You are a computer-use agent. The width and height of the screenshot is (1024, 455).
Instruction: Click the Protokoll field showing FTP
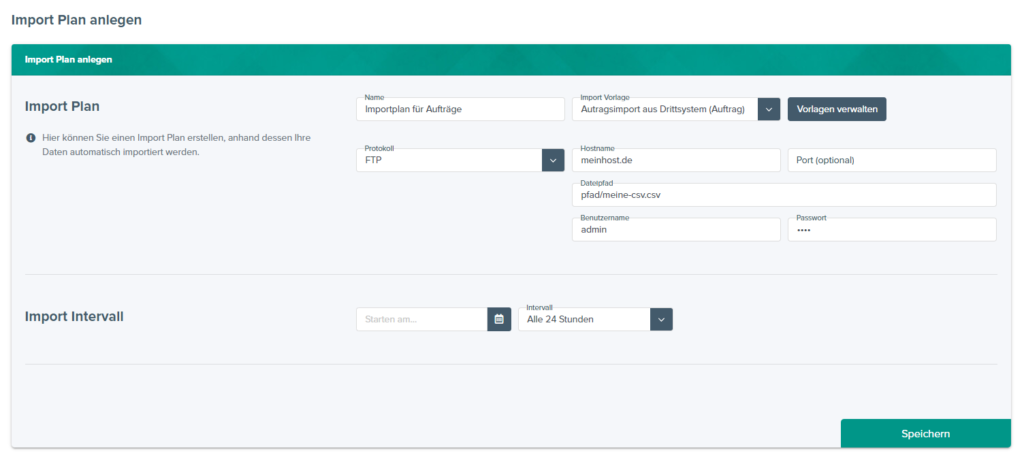coord(448,160)
